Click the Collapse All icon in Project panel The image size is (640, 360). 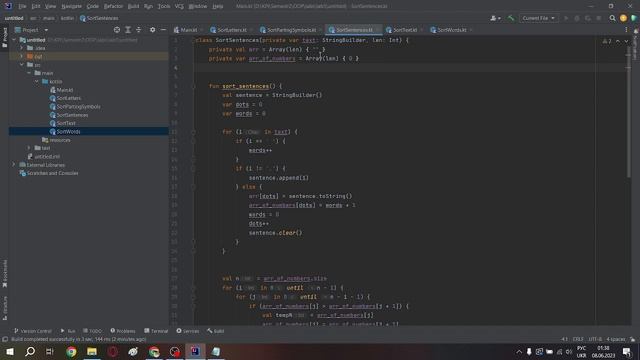(x=138, y=30)
